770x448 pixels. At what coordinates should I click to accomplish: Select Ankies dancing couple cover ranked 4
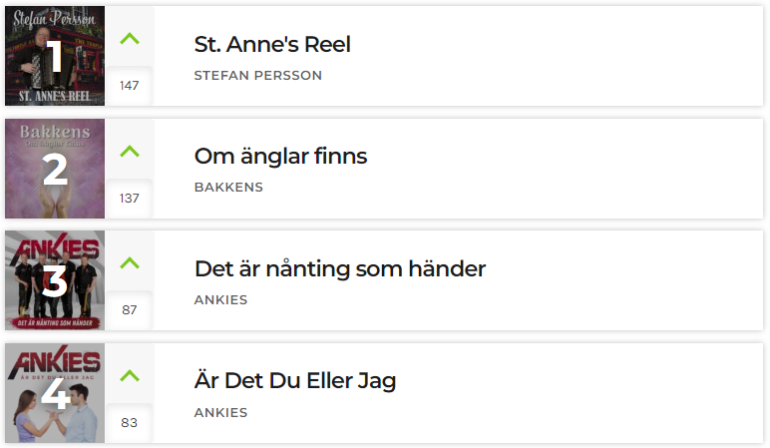[55, 393]
